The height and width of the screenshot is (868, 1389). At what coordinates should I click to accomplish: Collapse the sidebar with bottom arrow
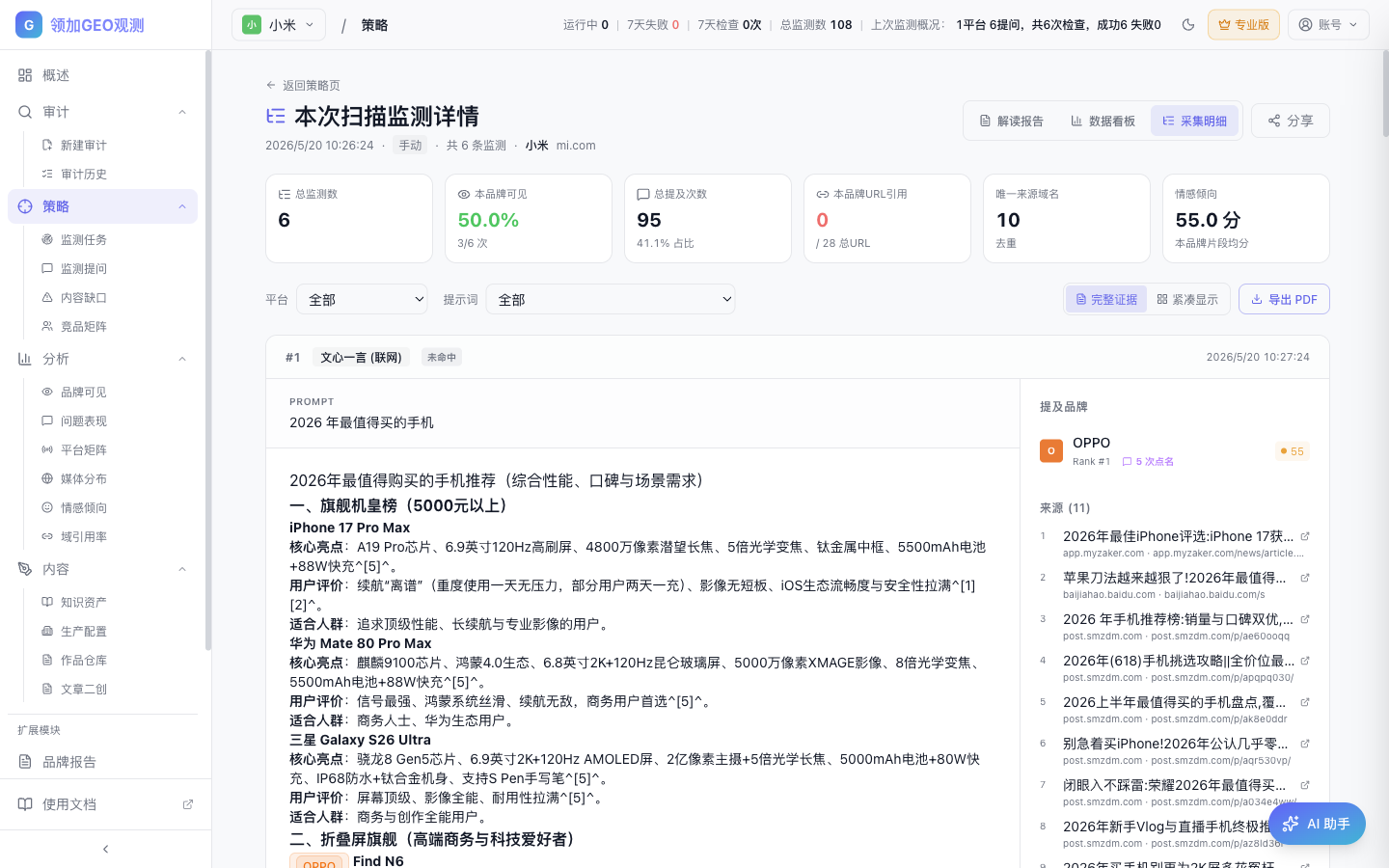coord(105,849)
